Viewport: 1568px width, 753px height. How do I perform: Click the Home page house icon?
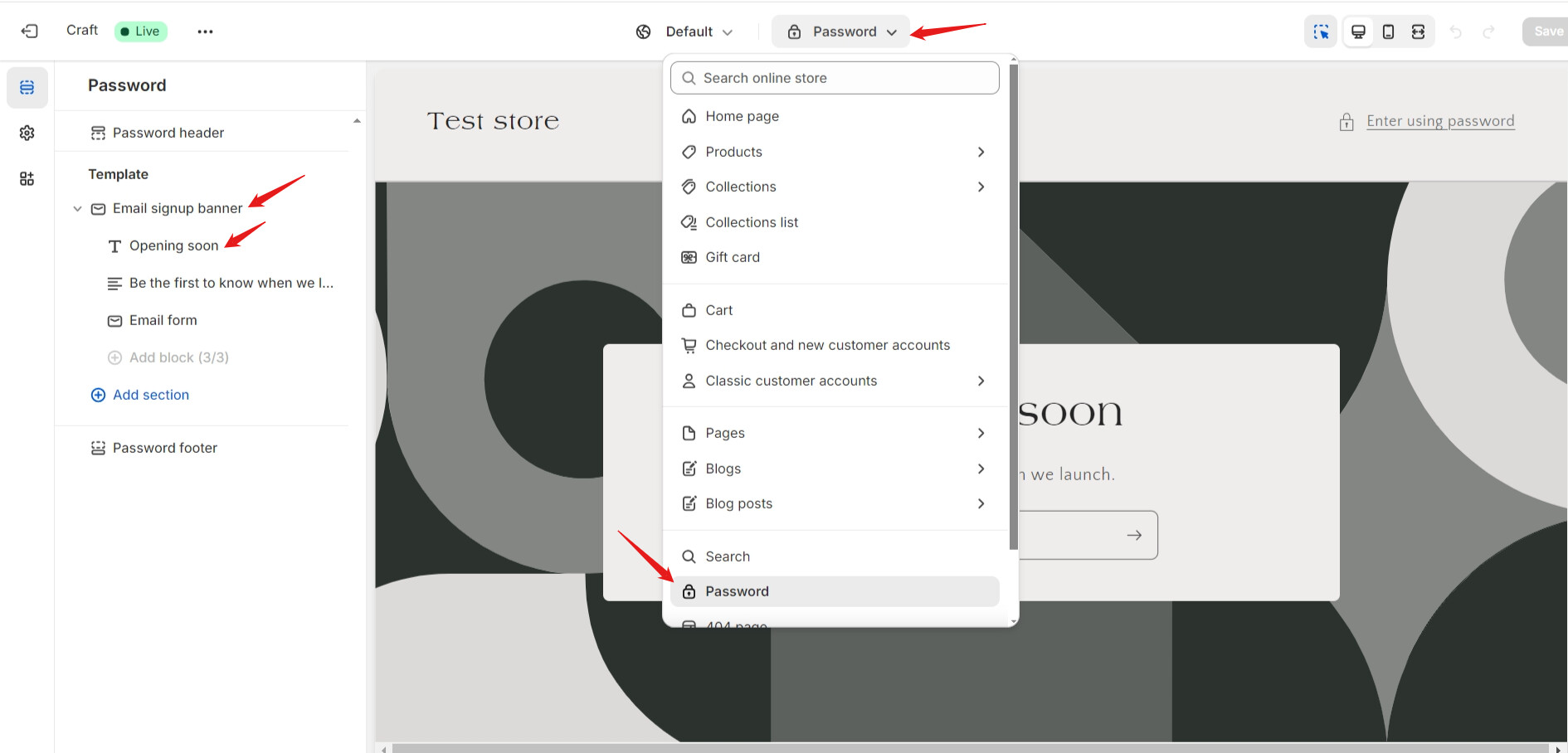pos(689,116)
